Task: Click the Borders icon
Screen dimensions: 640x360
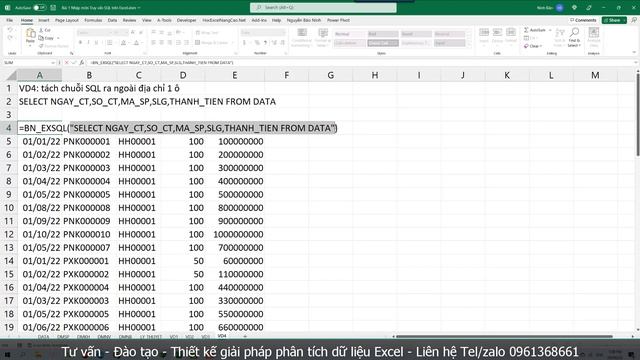Action: [109, 42]
